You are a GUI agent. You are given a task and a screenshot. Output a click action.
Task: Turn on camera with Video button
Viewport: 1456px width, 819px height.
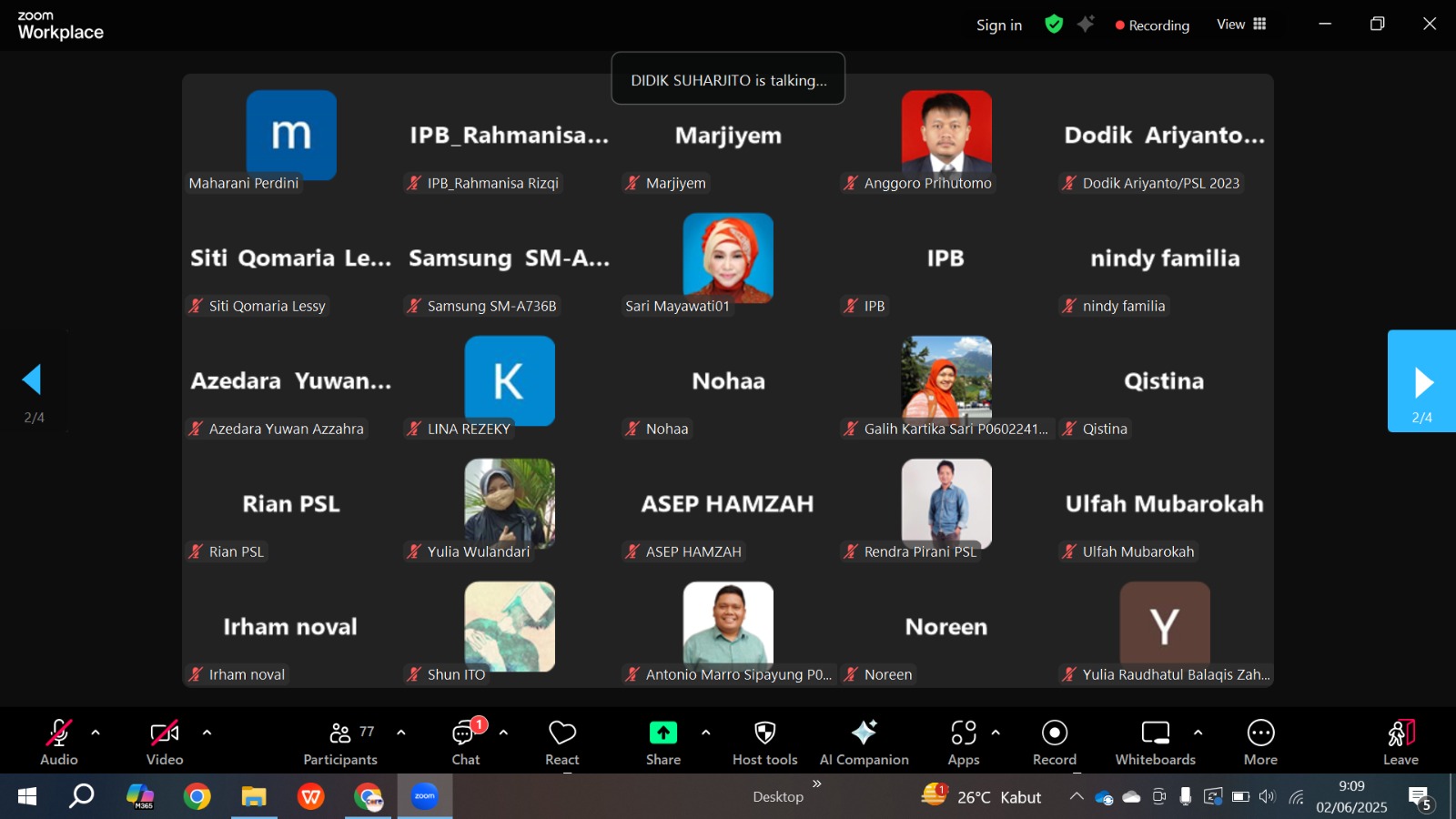[x=165, y=741]
